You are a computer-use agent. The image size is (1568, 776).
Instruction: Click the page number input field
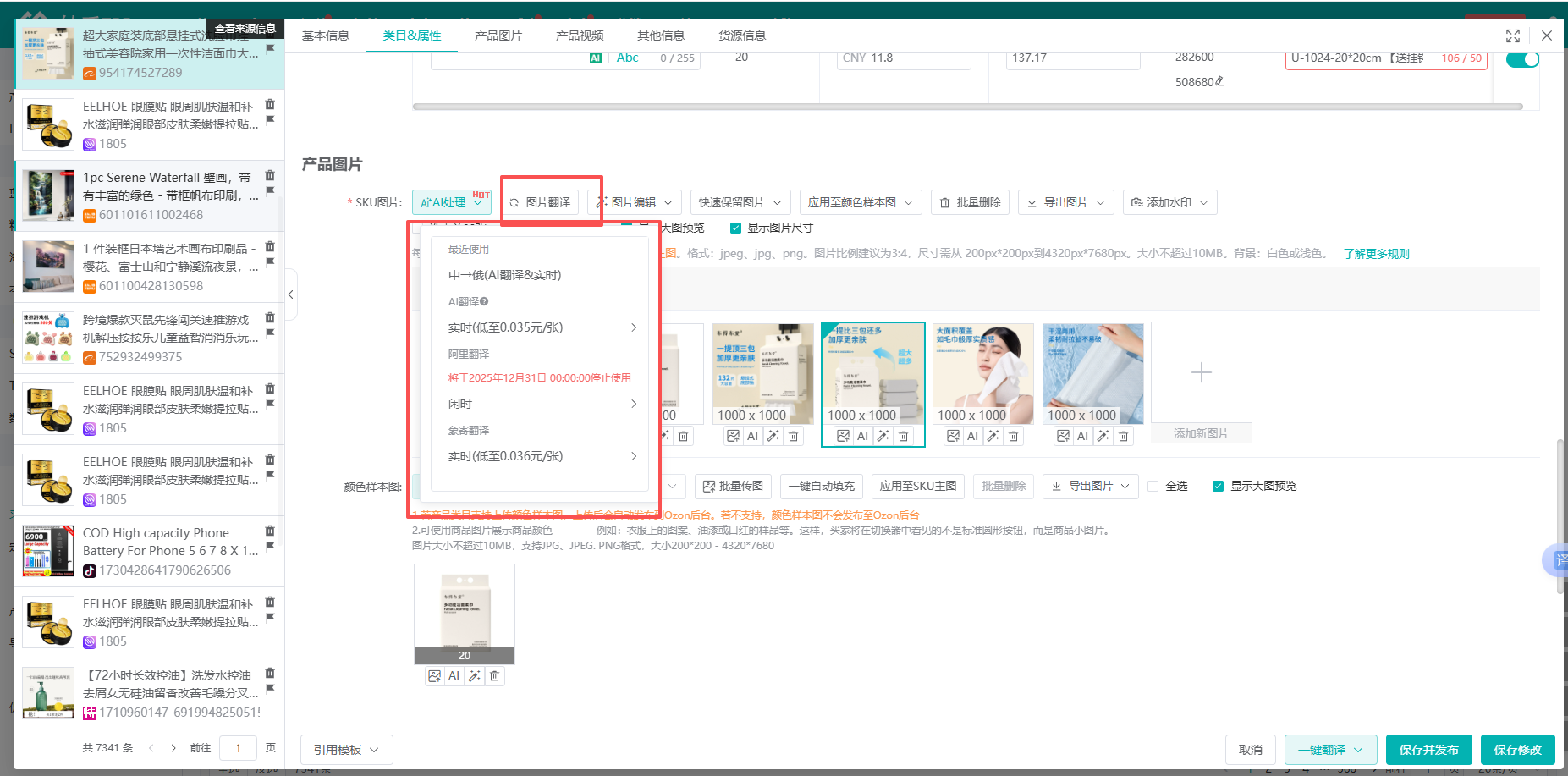pos(239,748)
